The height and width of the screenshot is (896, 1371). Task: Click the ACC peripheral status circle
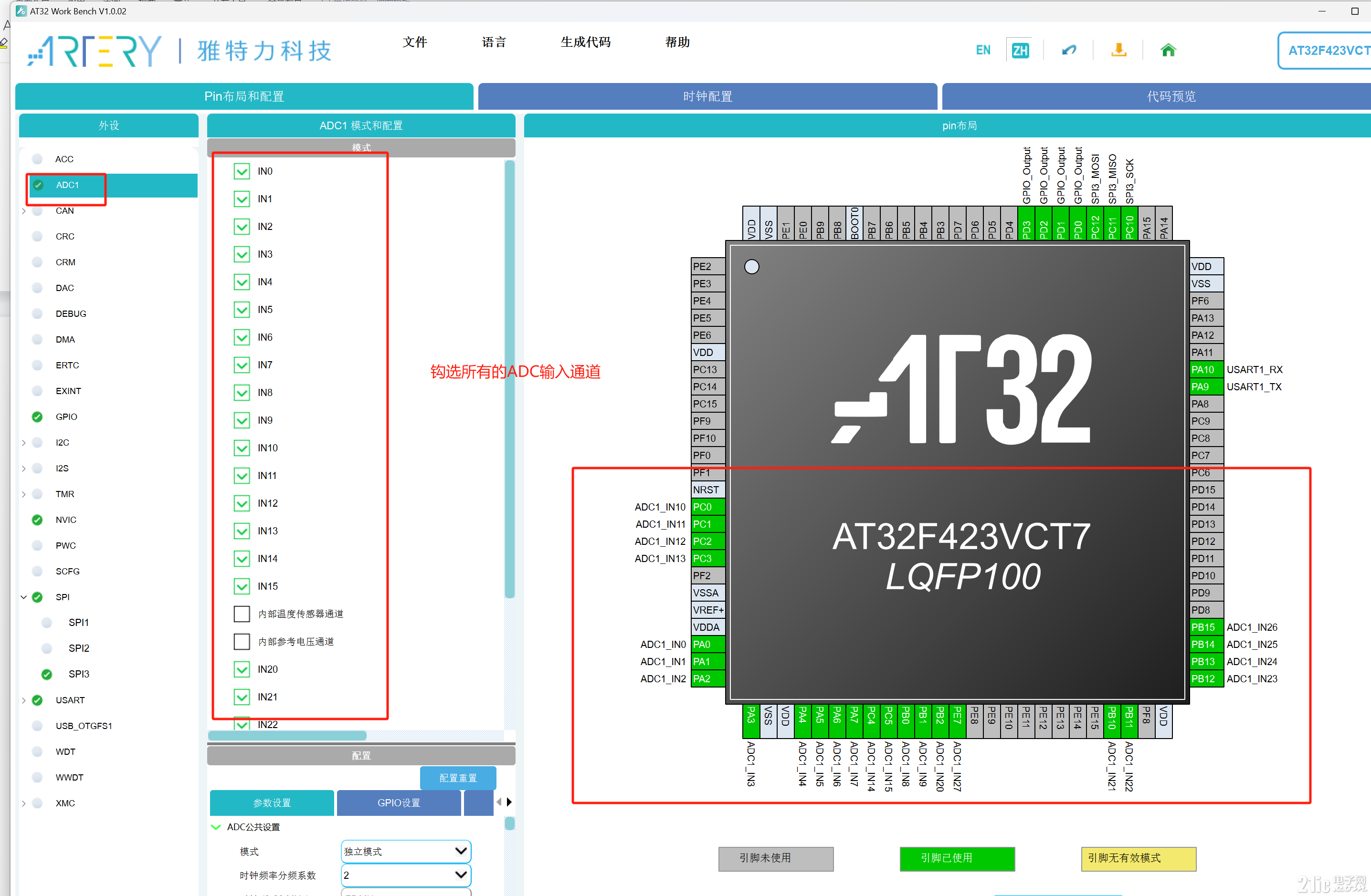37,159
